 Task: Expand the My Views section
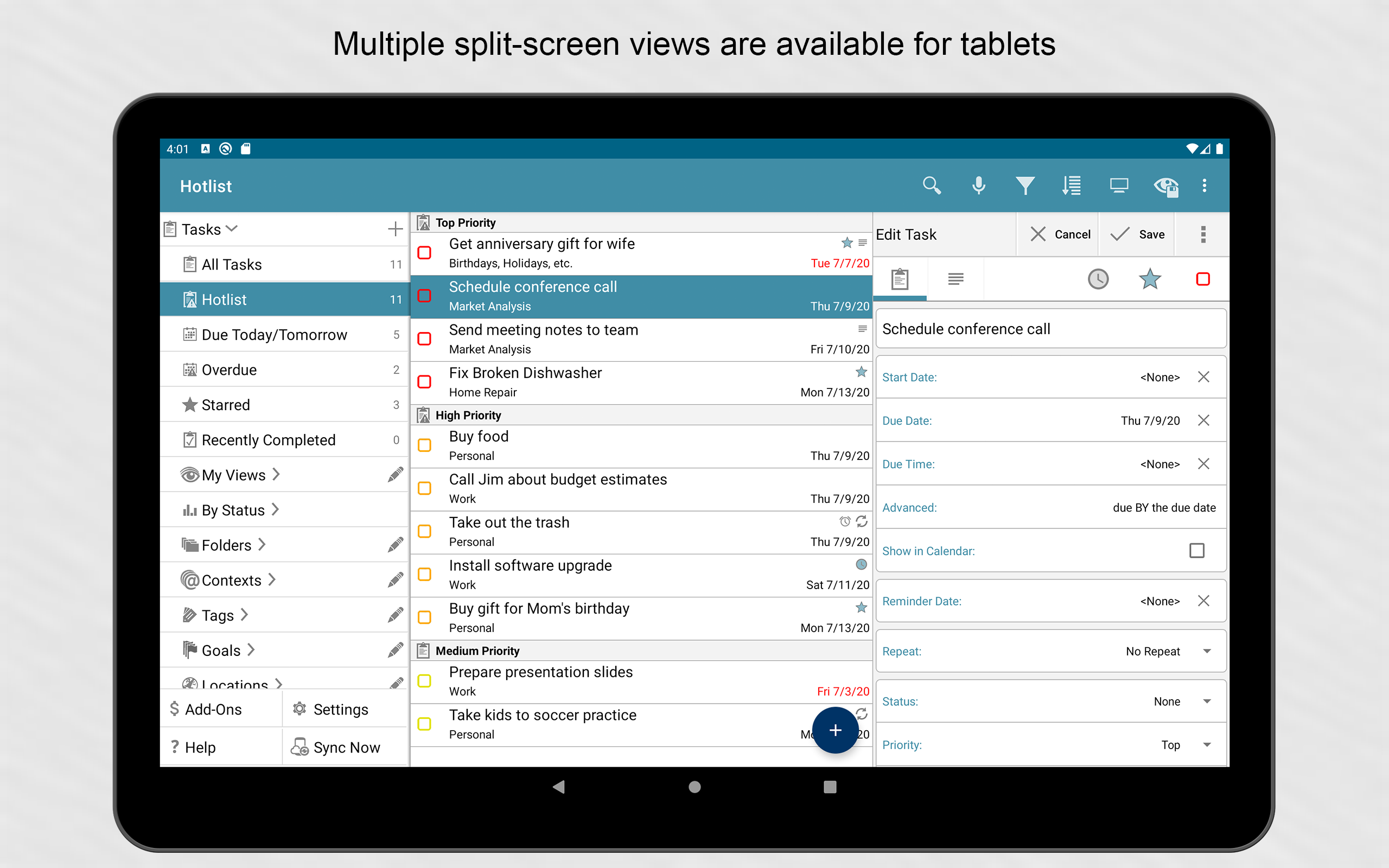tap(276, 474)
